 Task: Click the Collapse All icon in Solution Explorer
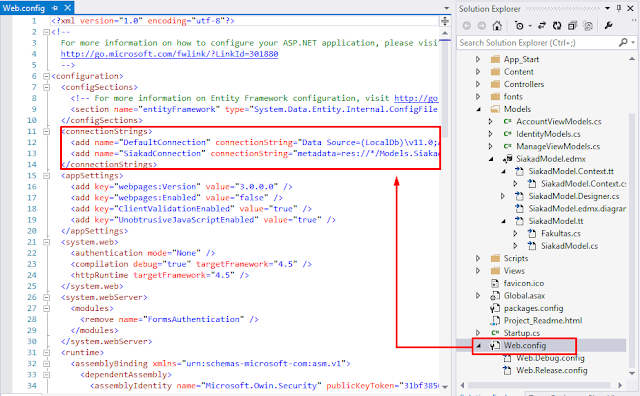coord(572,26)
